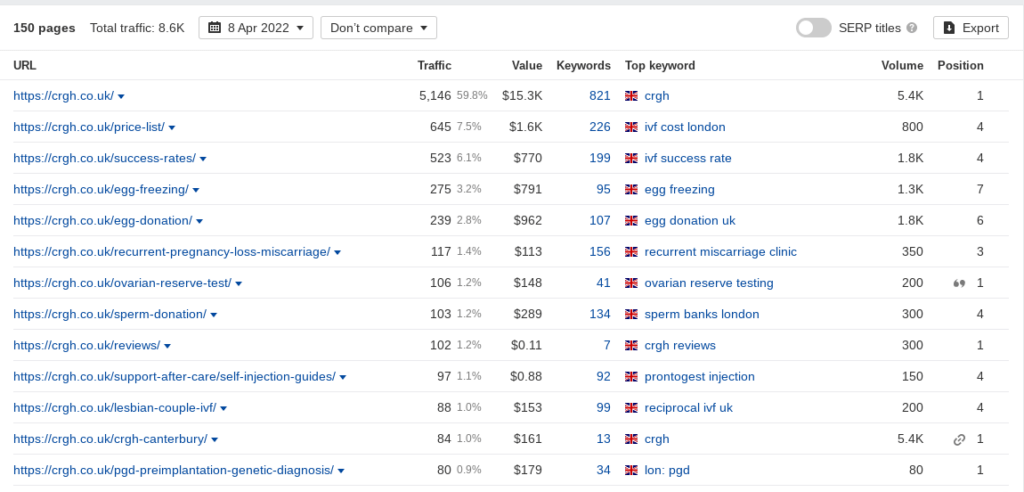The image size is (1024, 492).
Task: Click the featured snippet quote icon for ovarian reserve testing
Action: point(959,283)
